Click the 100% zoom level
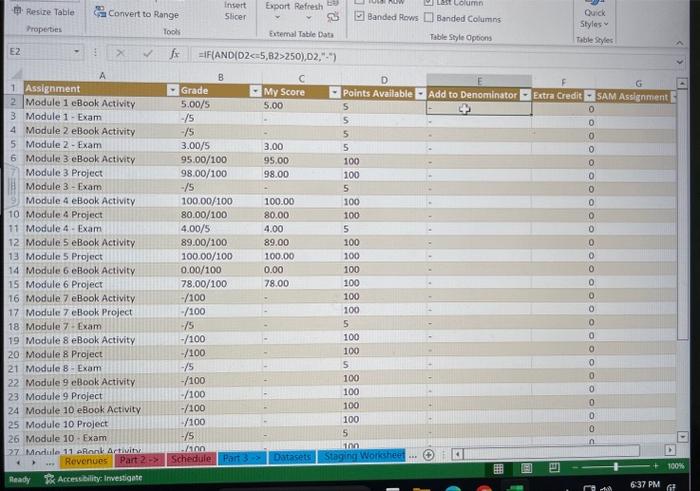 [675, 466]
